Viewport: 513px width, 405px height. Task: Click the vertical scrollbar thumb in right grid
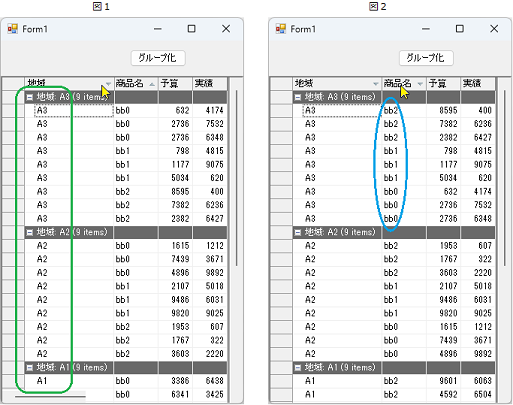(505, 178)
